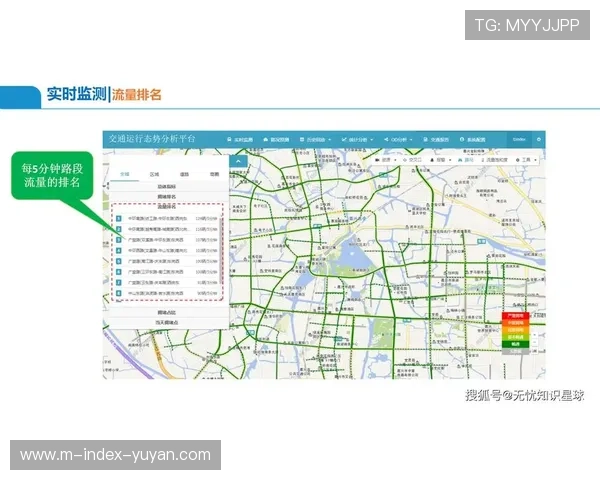
Task: Expand the 统计分析 navigation dropdown
Action: click(x=357, y=140)
